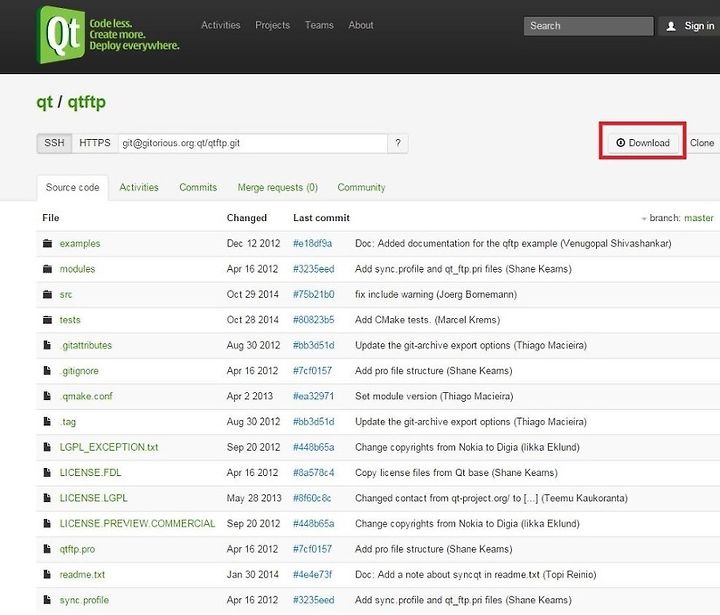720x615 pixels.
Task: Open commit #75b21b0
Action: click(x=314, y=294)
